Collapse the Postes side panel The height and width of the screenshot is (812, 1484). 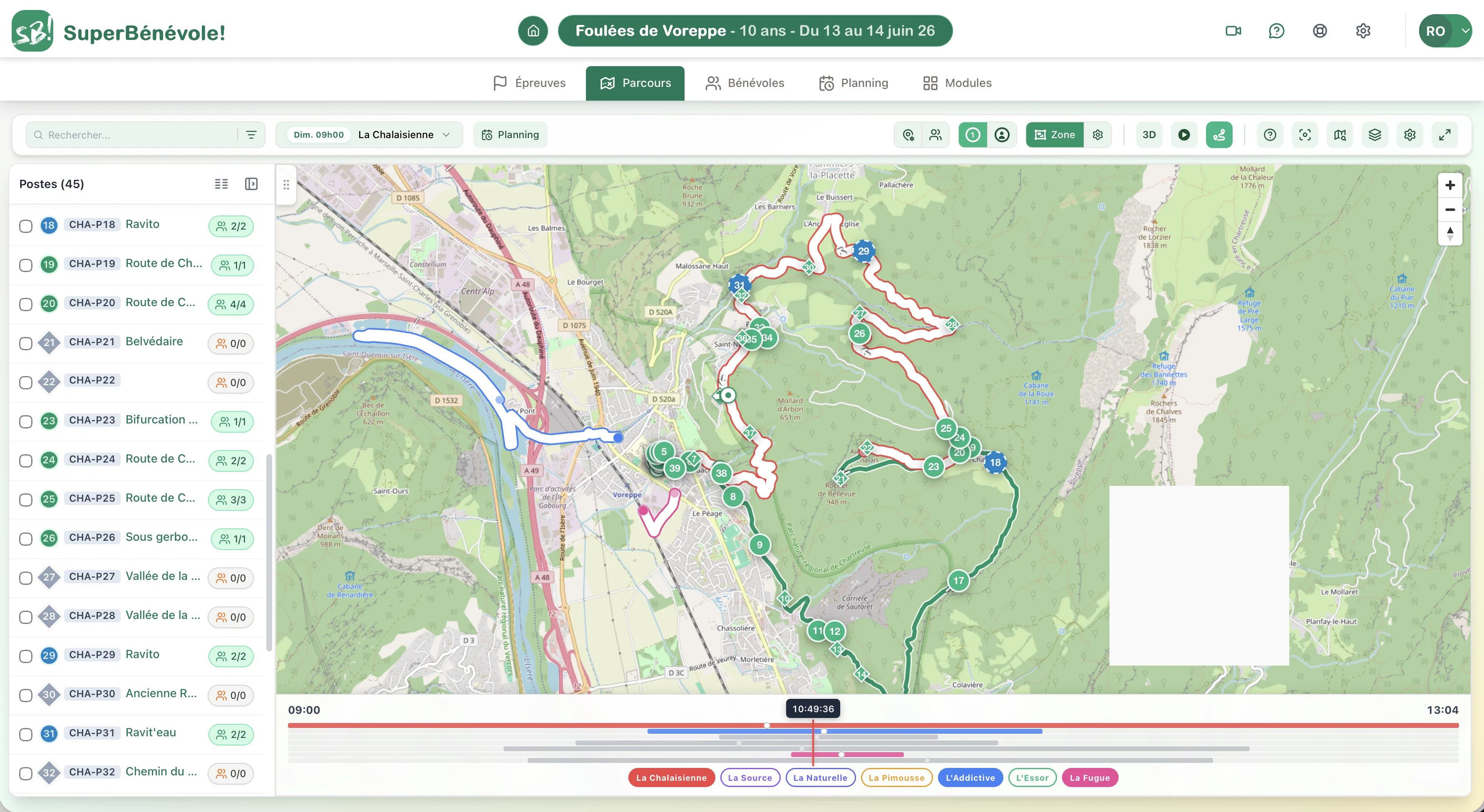pyautogui.click(x=251, y=184)
